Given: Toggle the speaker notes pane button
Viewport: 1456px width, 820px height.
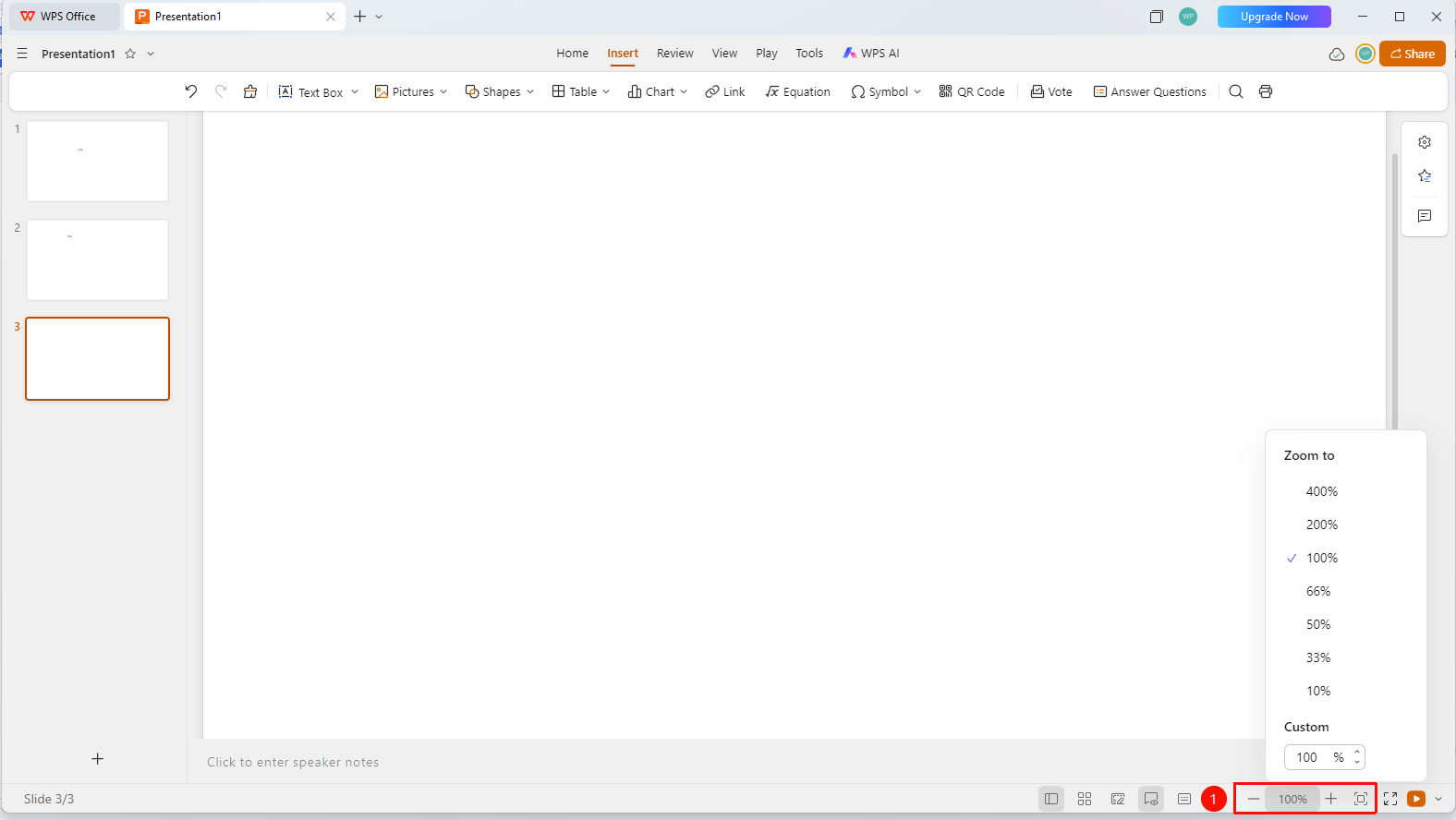Looking at the screenshot, I should pyautogui.click(x=1184, y=799).
